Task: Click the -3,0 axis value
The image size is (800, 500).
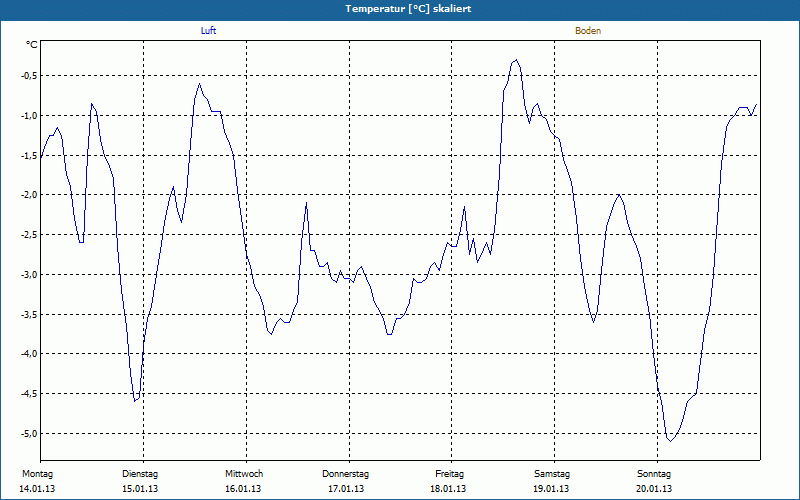Action: 29,274
